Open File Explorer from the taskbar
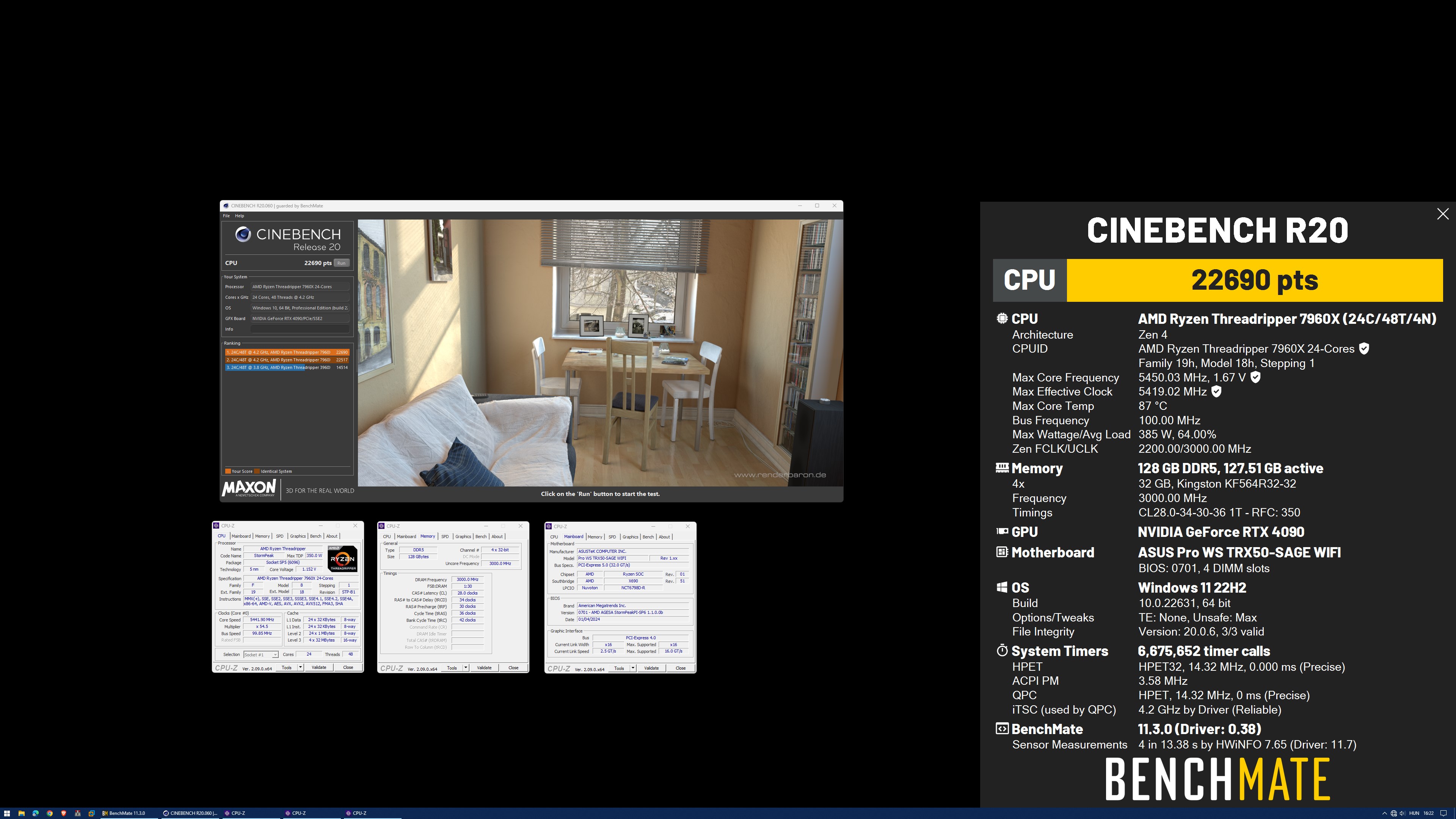 [22, 813]
